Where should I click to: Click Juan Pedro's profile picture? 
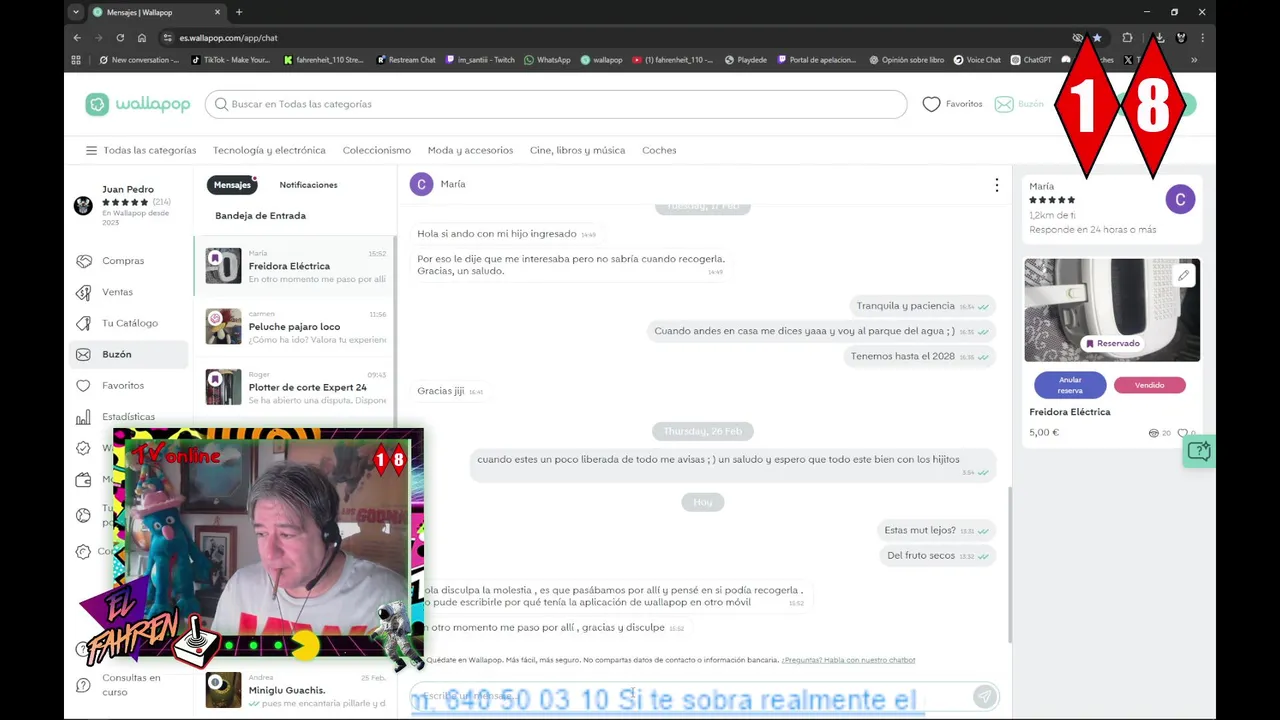pos(83,206)
